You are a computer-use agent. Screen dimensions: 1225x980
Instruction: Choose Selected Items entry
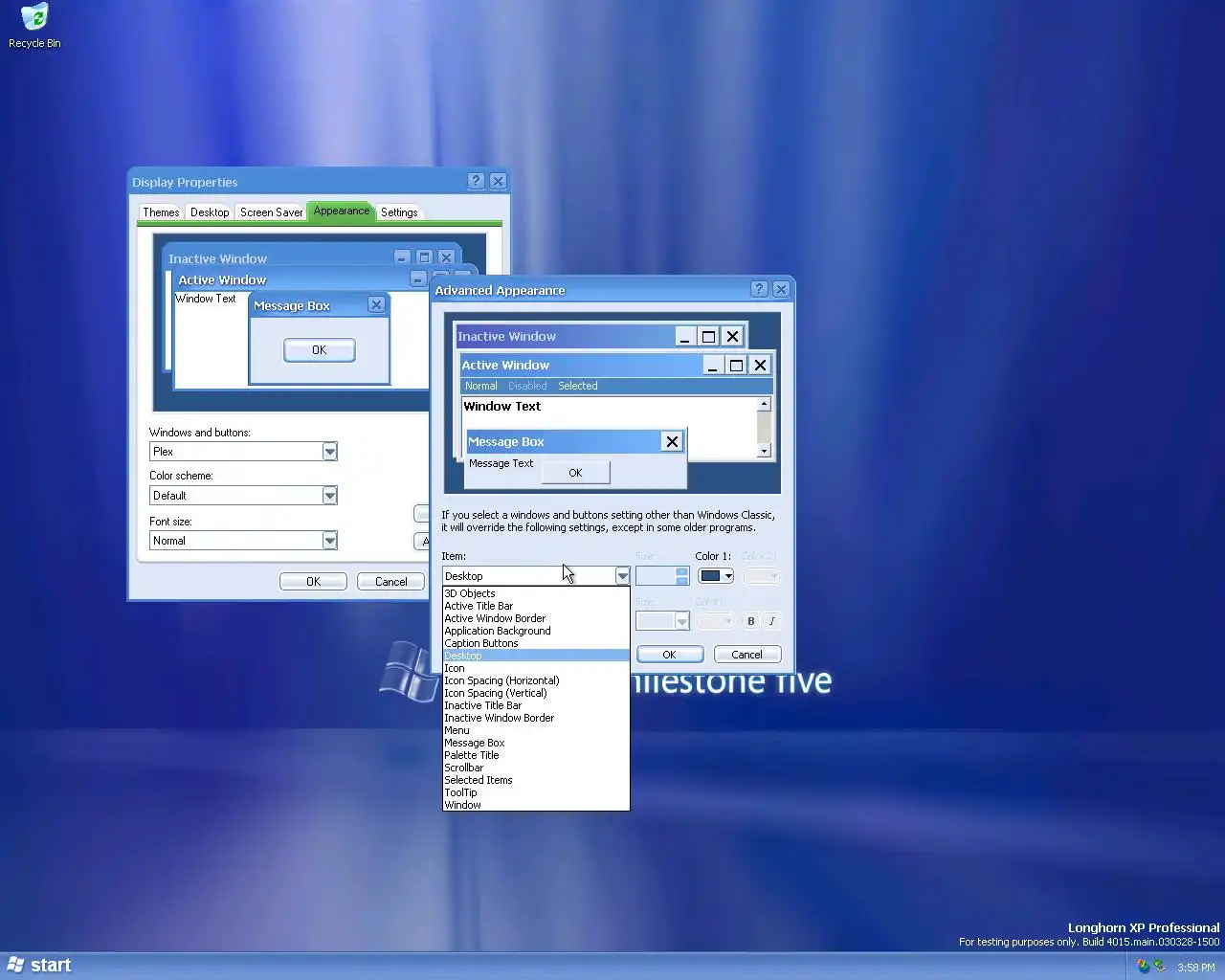pos(536,780)
